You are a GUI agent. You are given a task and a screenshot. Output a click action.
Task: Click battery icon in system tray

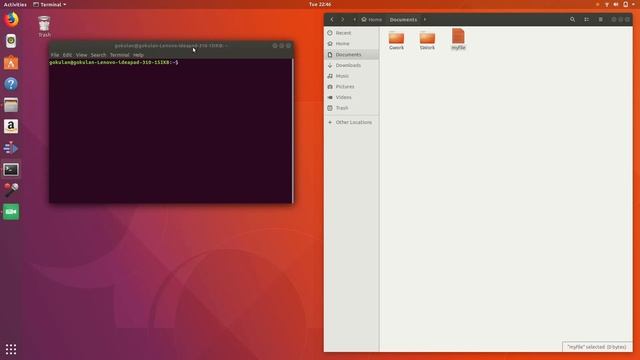(x=625, y=4)
